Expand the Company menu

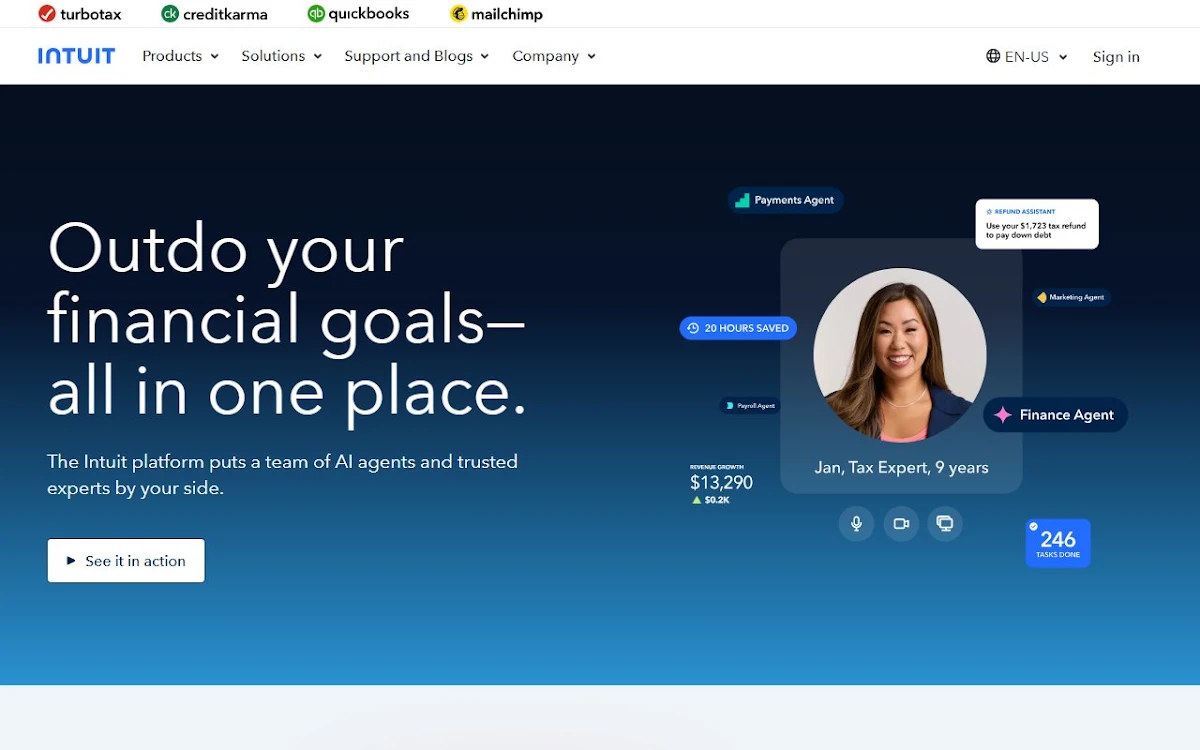(x=554, y=56)
